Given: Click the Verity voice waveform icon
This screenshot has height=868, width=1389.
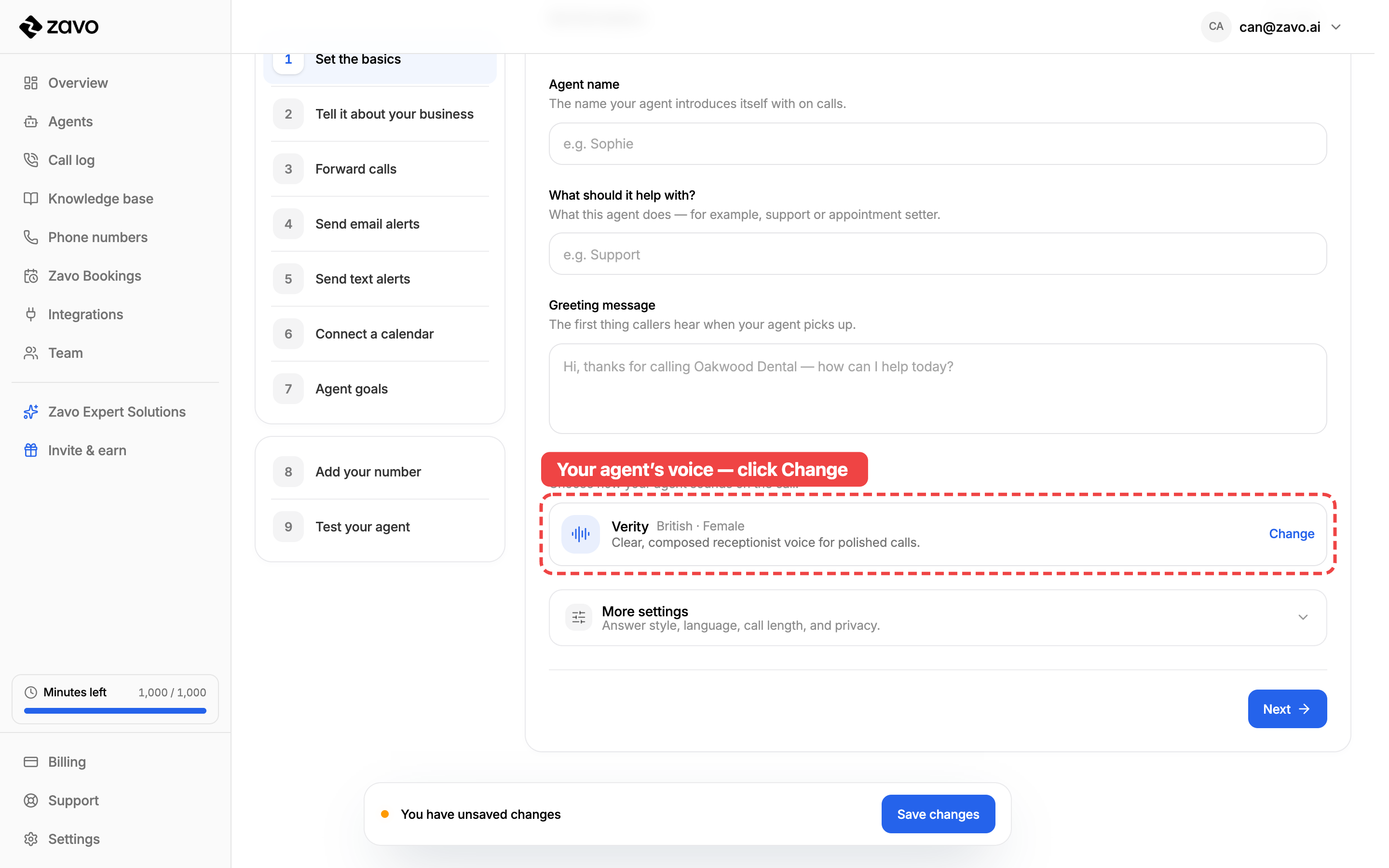Looking at the screenshot, I should (580, 534).
